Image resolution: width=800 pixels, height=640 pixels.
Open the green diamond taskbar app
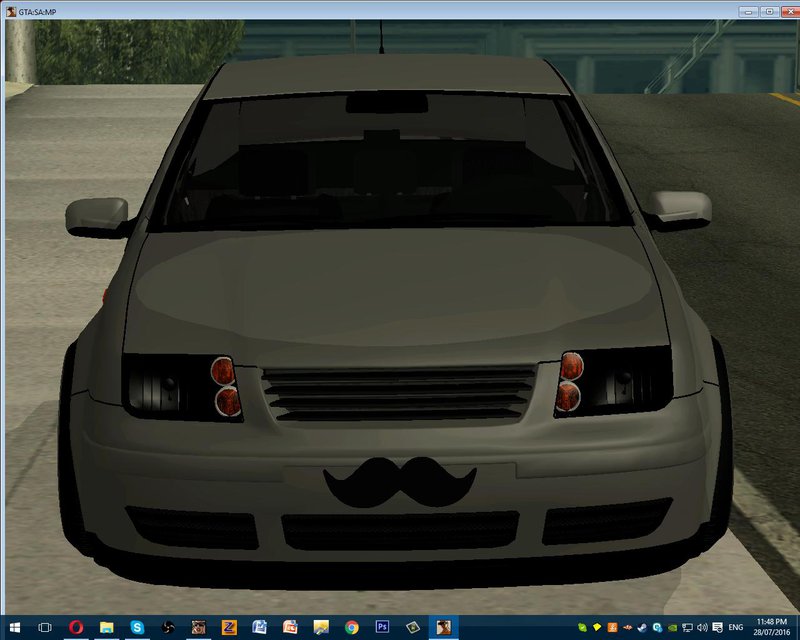tap(413, 627)
